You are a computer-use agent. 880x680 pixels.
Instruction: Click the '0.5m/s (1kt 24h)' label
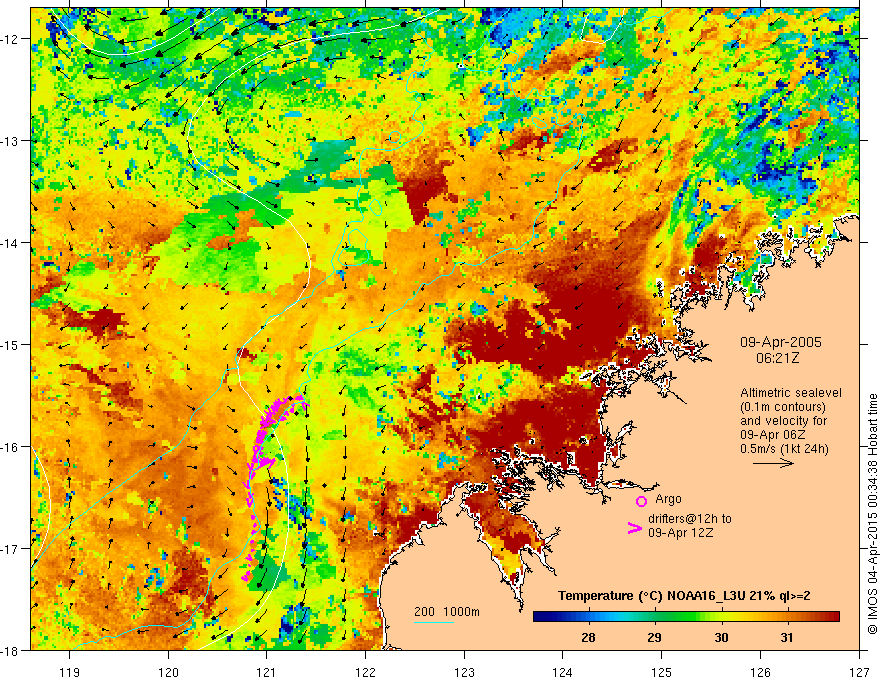click(x=785, y=448)
